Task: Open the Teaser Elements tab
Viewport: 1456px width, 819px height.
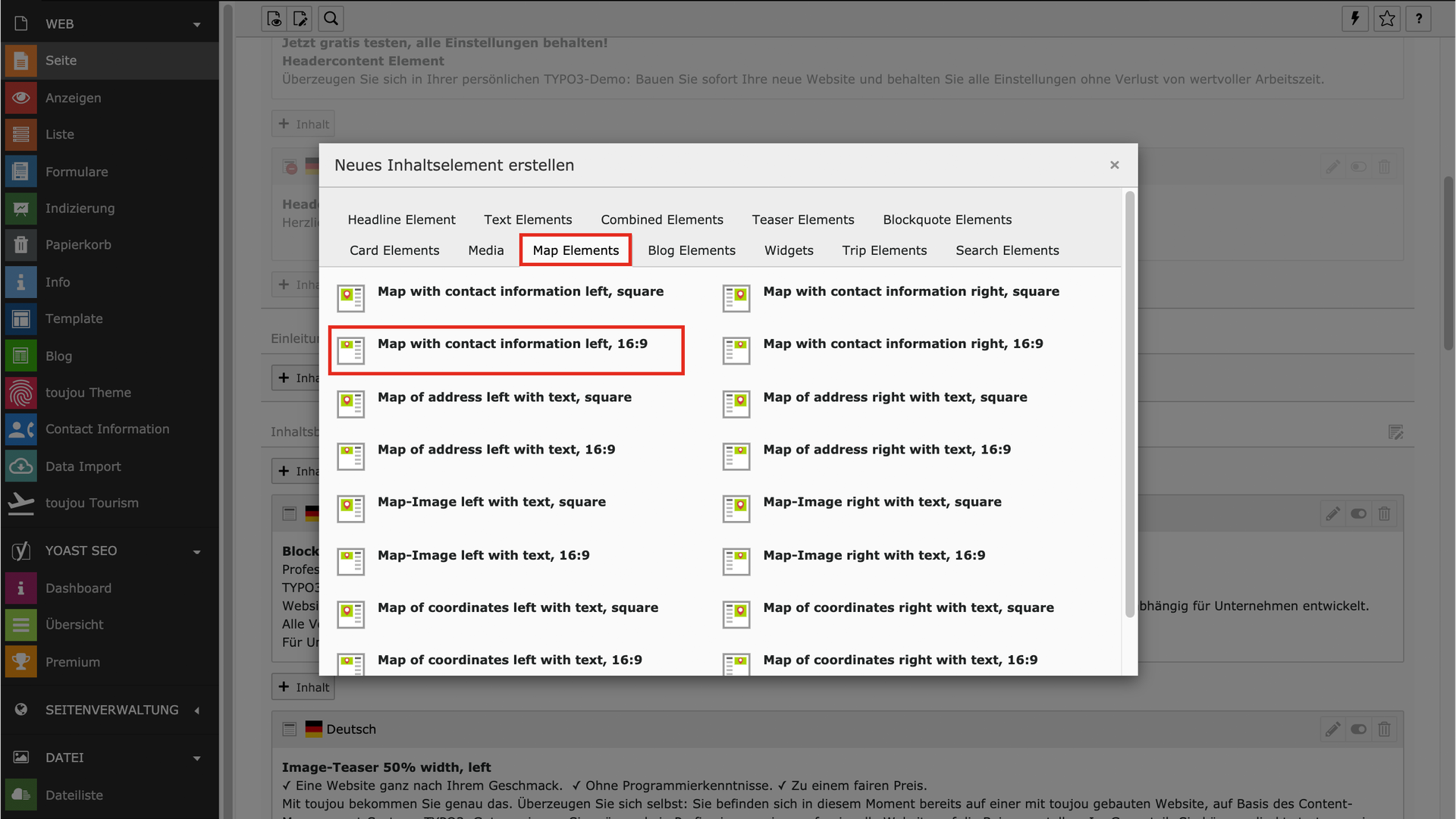Action: pos(802,220)
